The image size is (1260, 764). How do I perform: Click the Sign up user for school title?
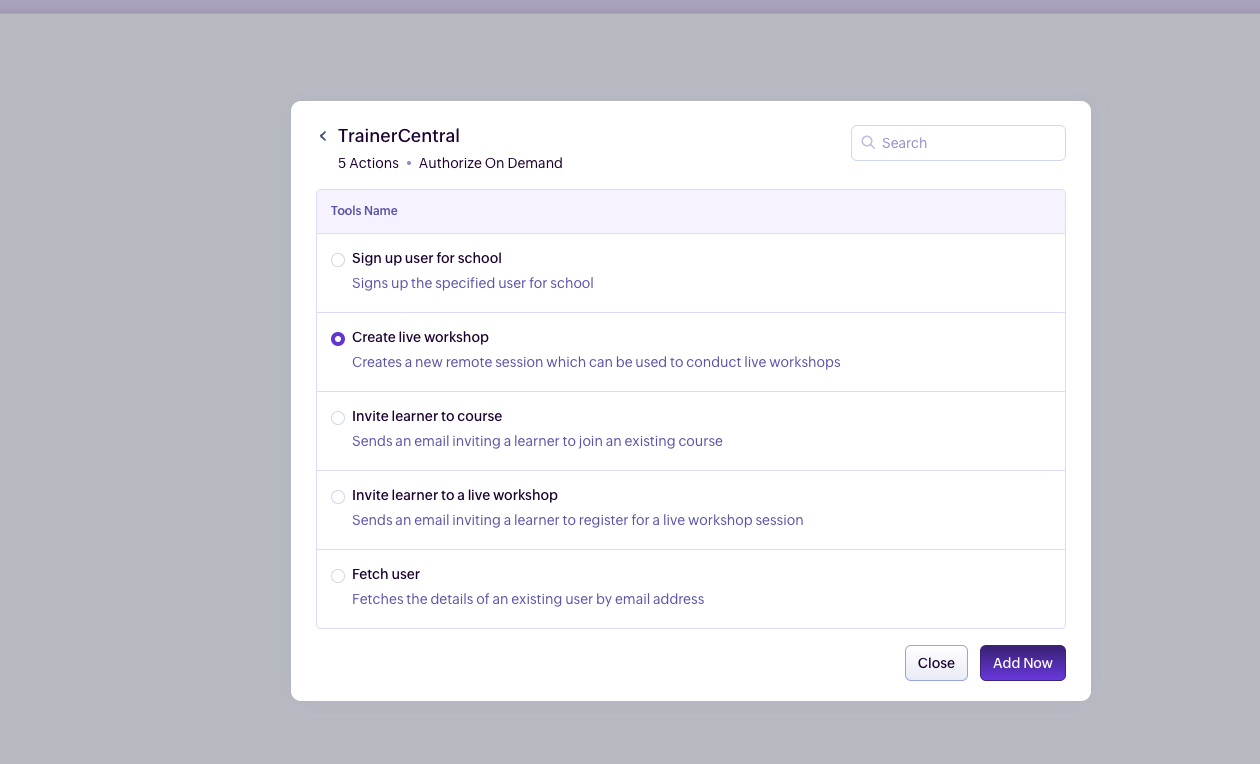click(427, 258)
